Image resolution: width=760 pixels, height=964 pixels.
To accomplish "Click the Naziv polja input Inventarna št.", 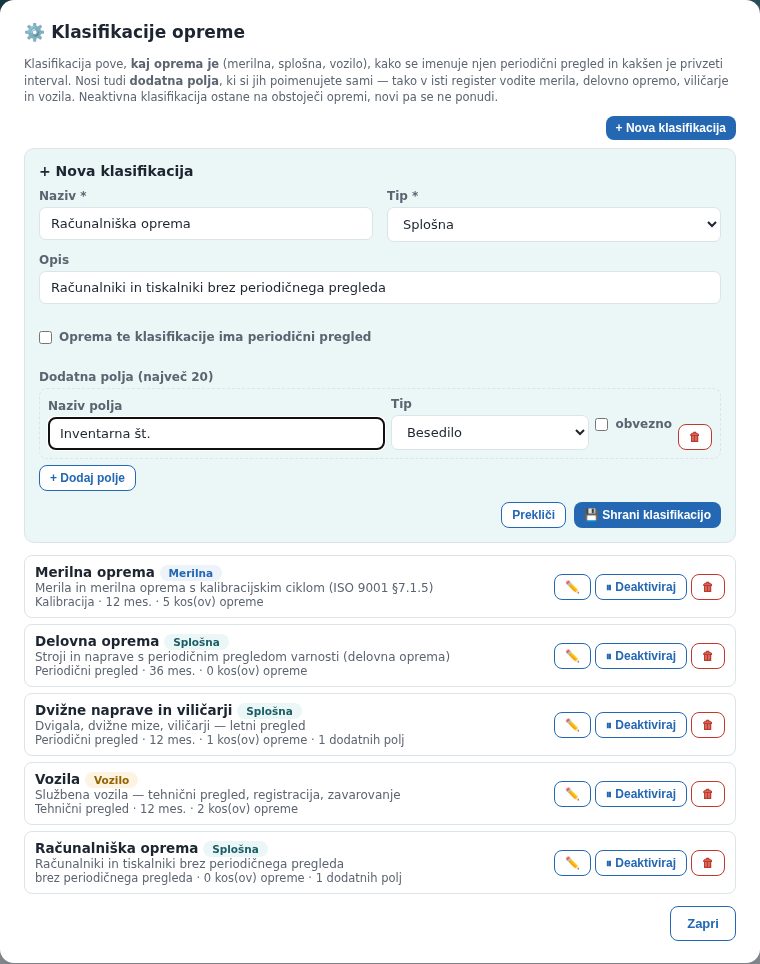I will (216, 433).
